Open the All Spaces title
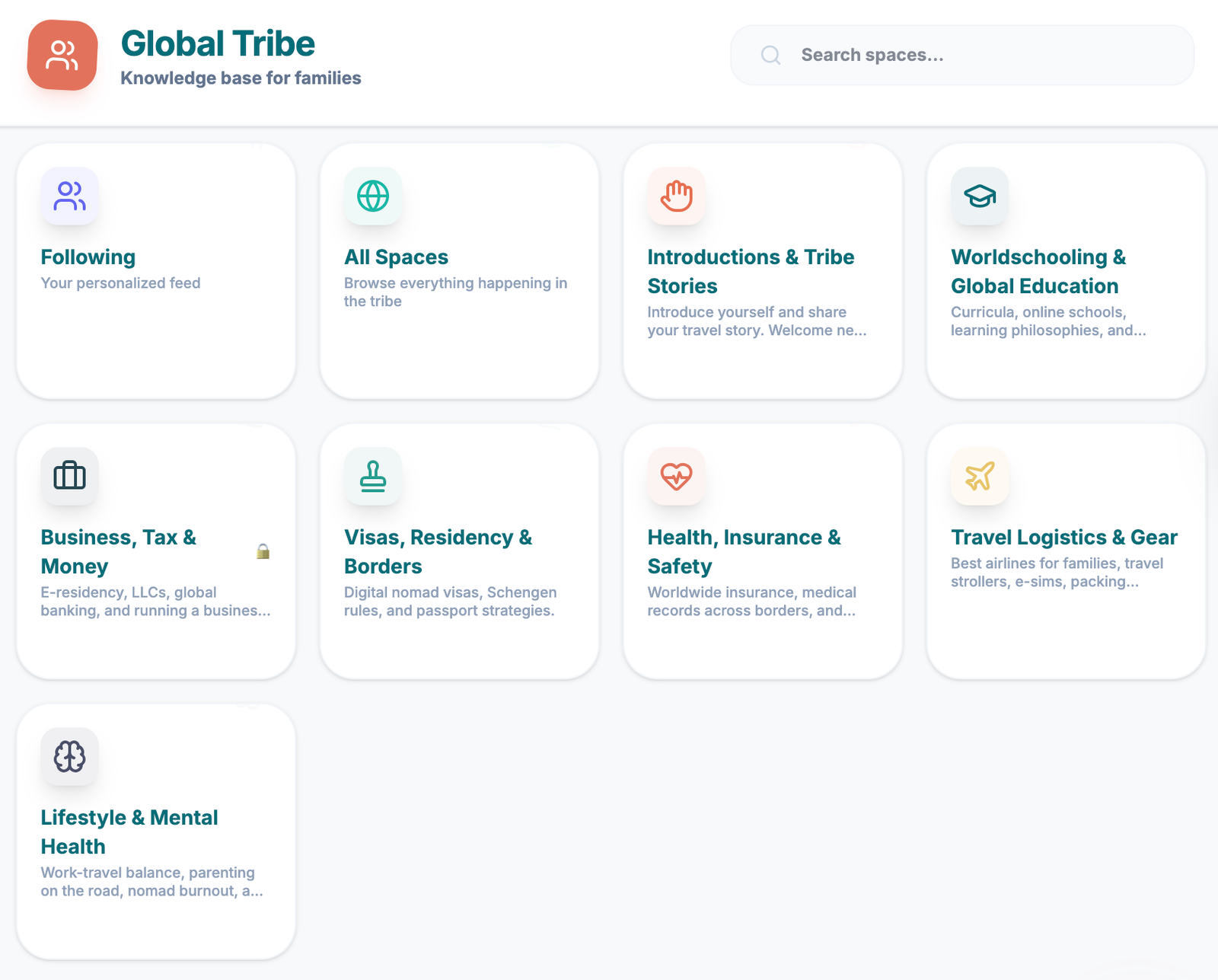This screenshot has height=980, width=1218. [396, 257]
